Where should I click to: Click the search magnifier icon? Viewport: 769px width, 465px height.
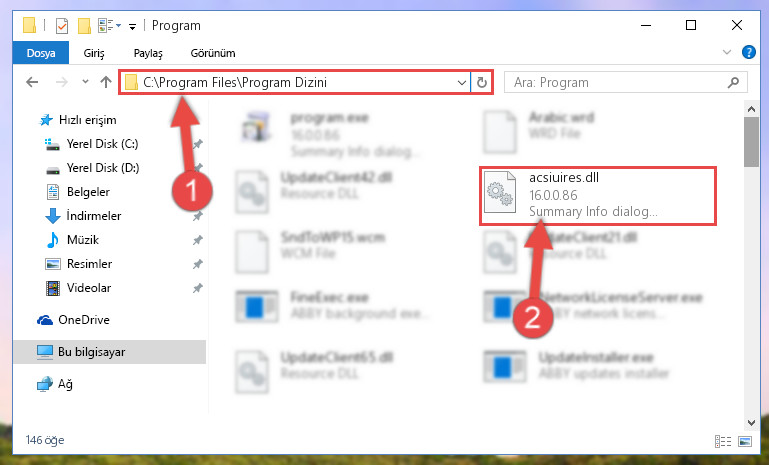733,82
